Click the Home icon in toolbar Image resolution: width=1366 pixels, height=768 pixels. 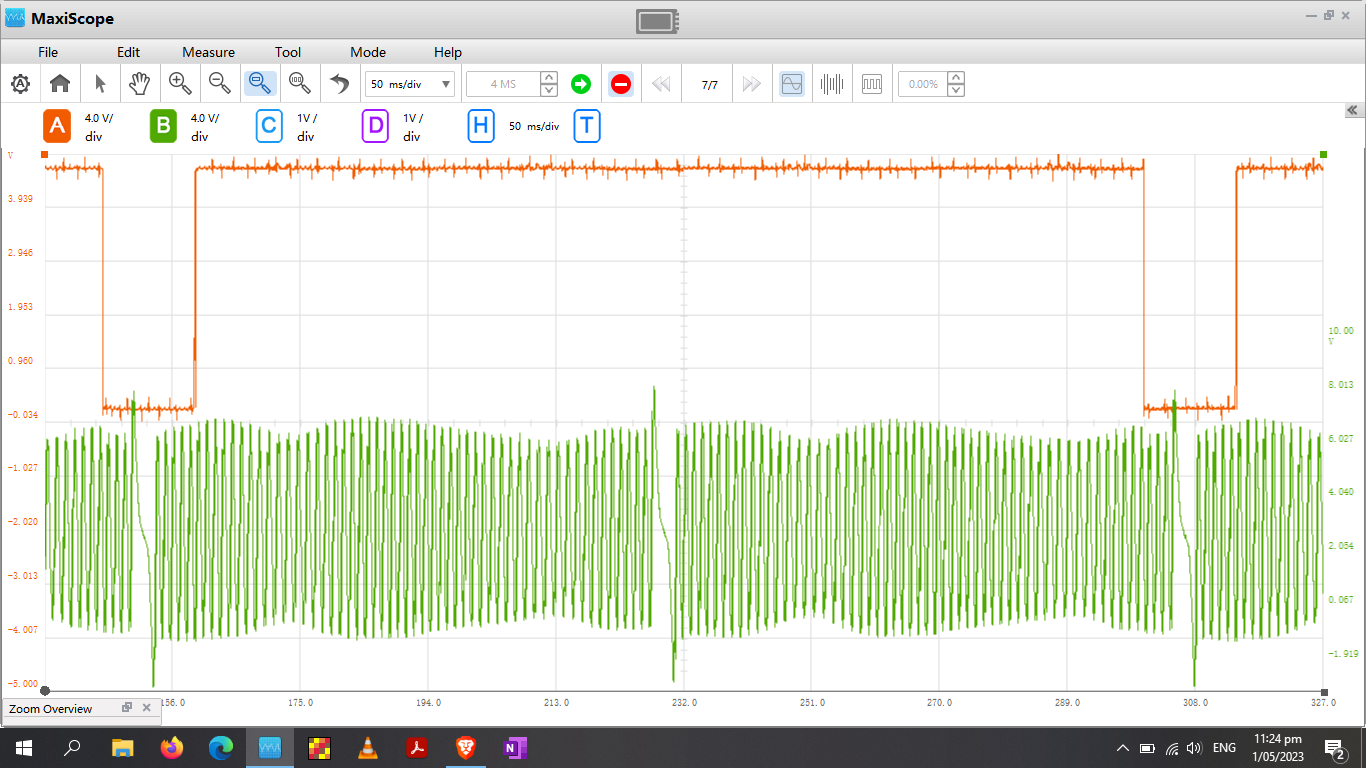pos(60,84)
